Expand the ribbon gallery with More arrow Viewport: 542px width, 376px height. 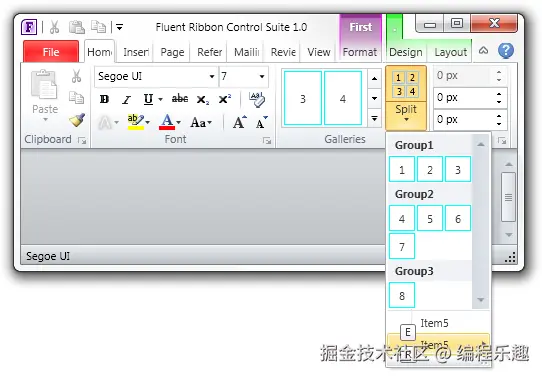click(x=374, y=118)
